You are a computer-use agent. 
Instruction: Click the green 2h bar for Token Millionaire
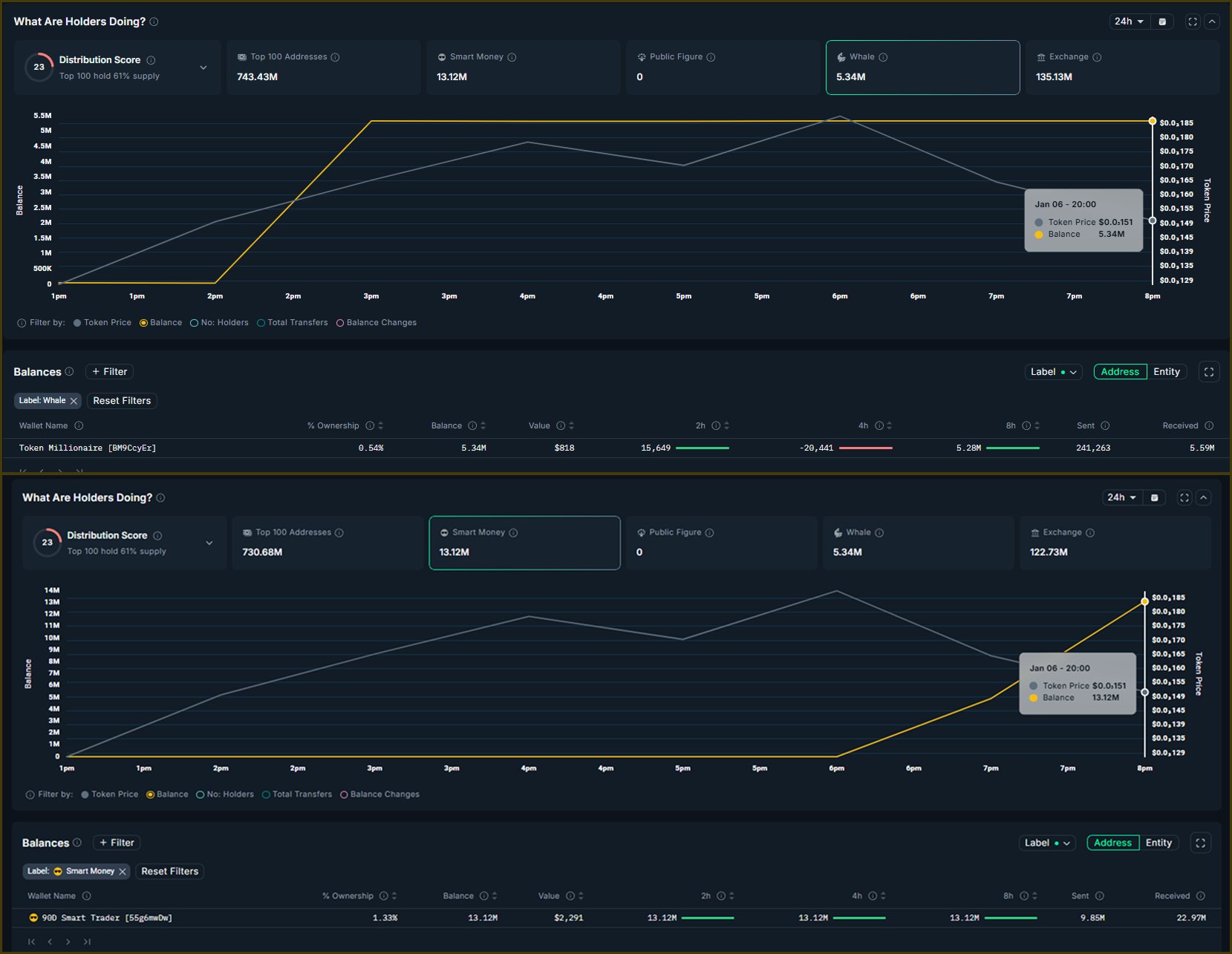[702, 448]
